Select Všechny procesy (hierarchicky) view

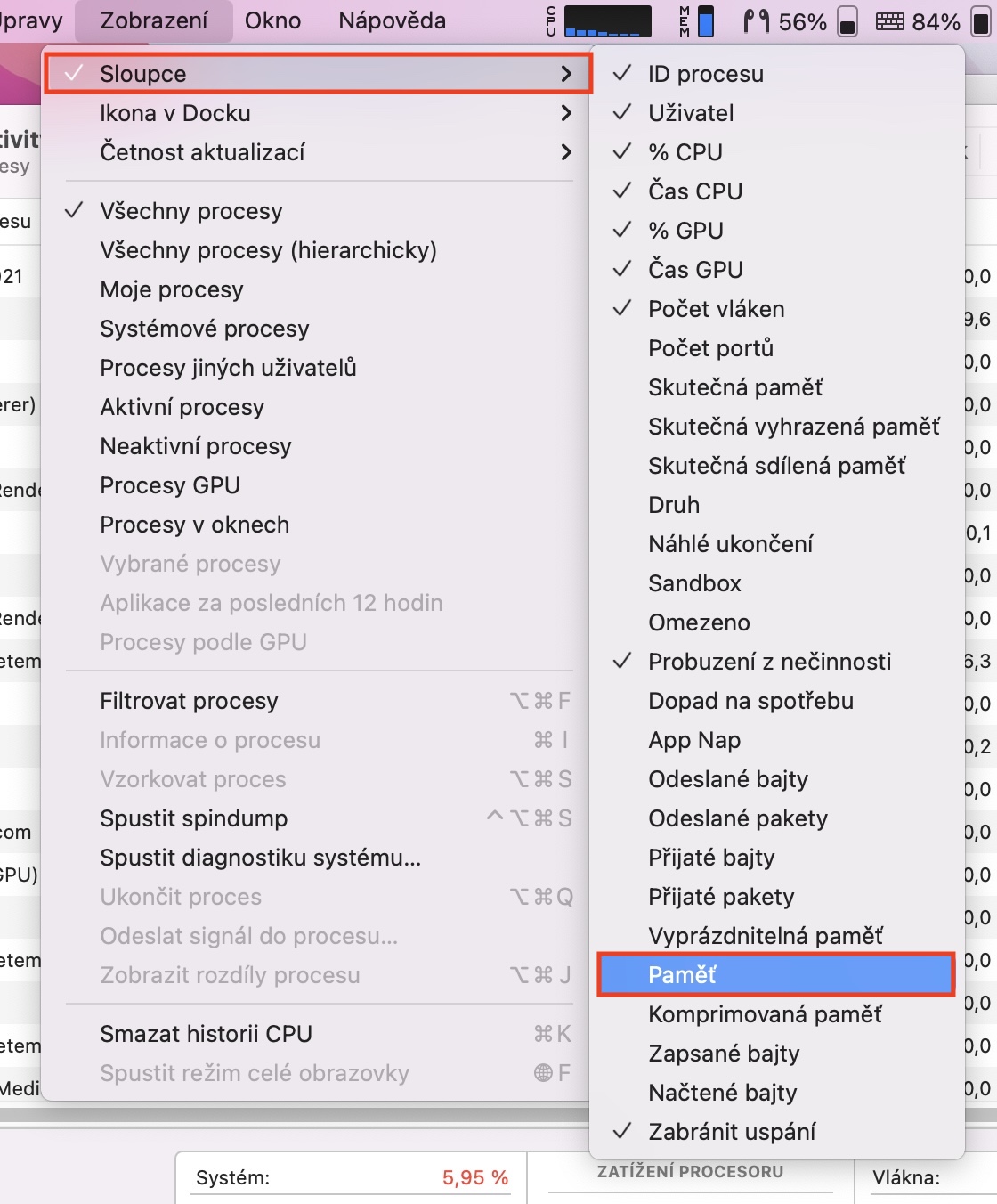(x=268, y=250)
